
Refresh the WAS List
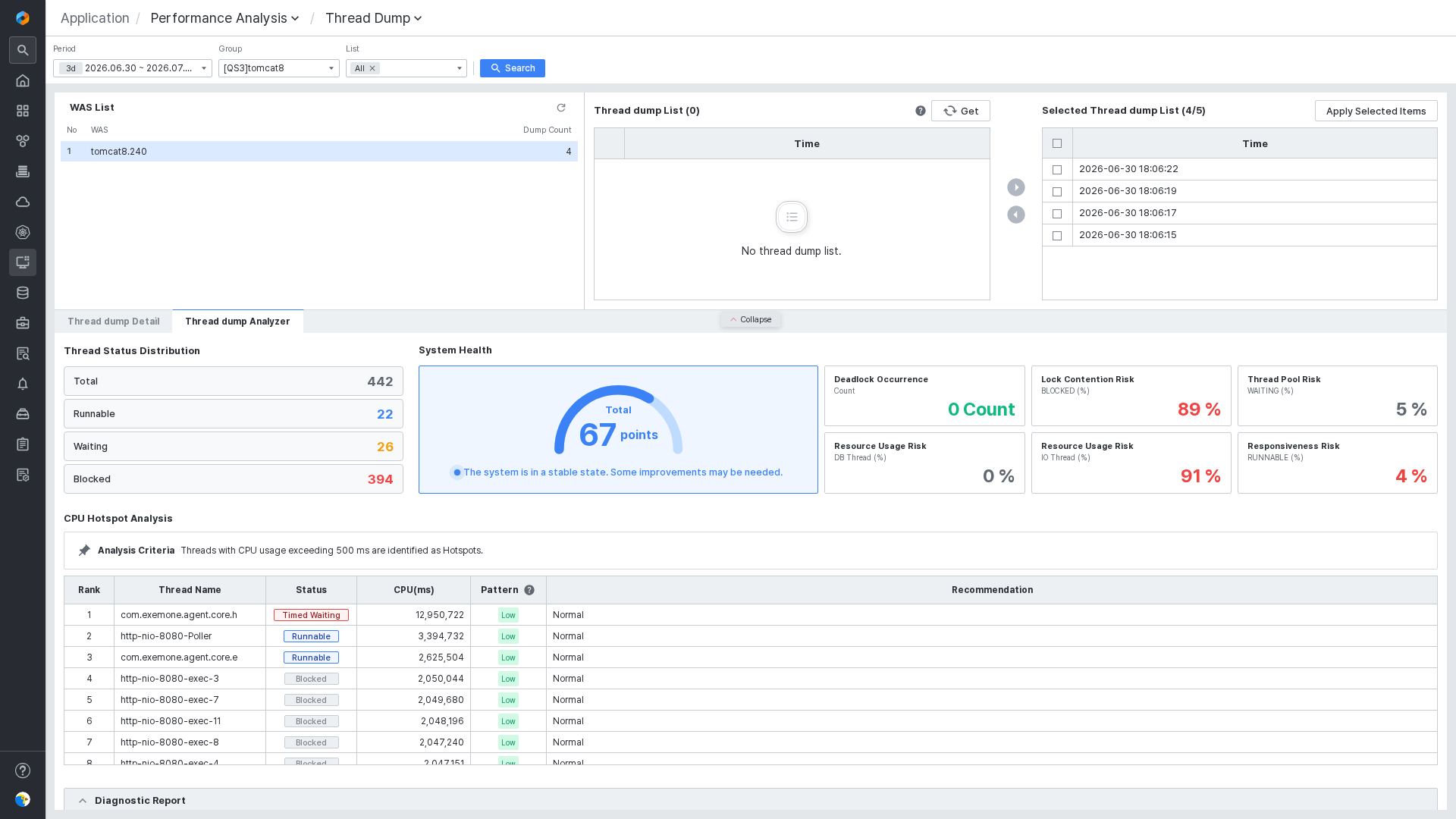(561, 108)
